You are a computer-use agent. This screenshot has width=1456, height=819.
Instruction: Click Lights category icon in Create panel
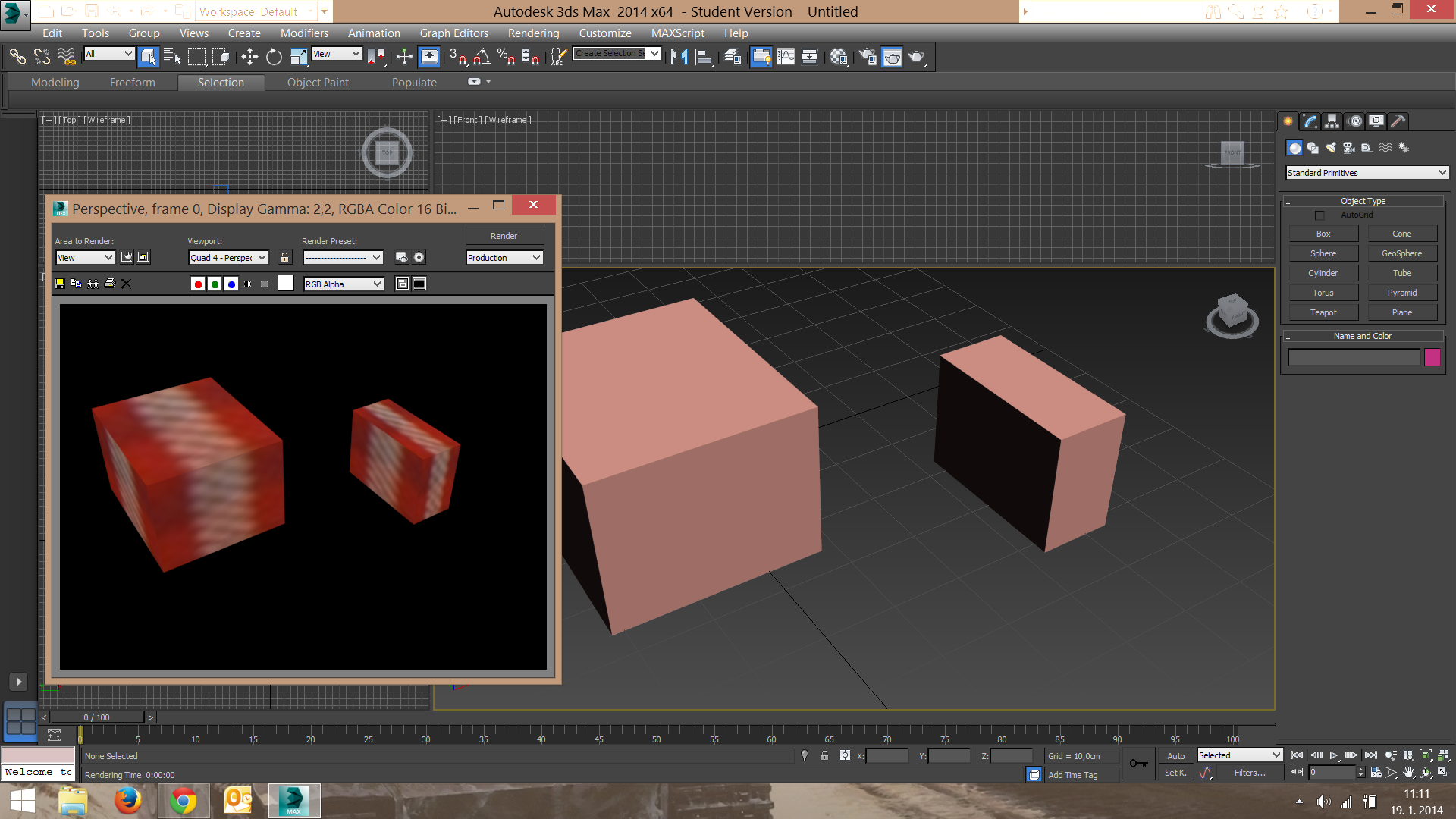(x=1331, y=148)
